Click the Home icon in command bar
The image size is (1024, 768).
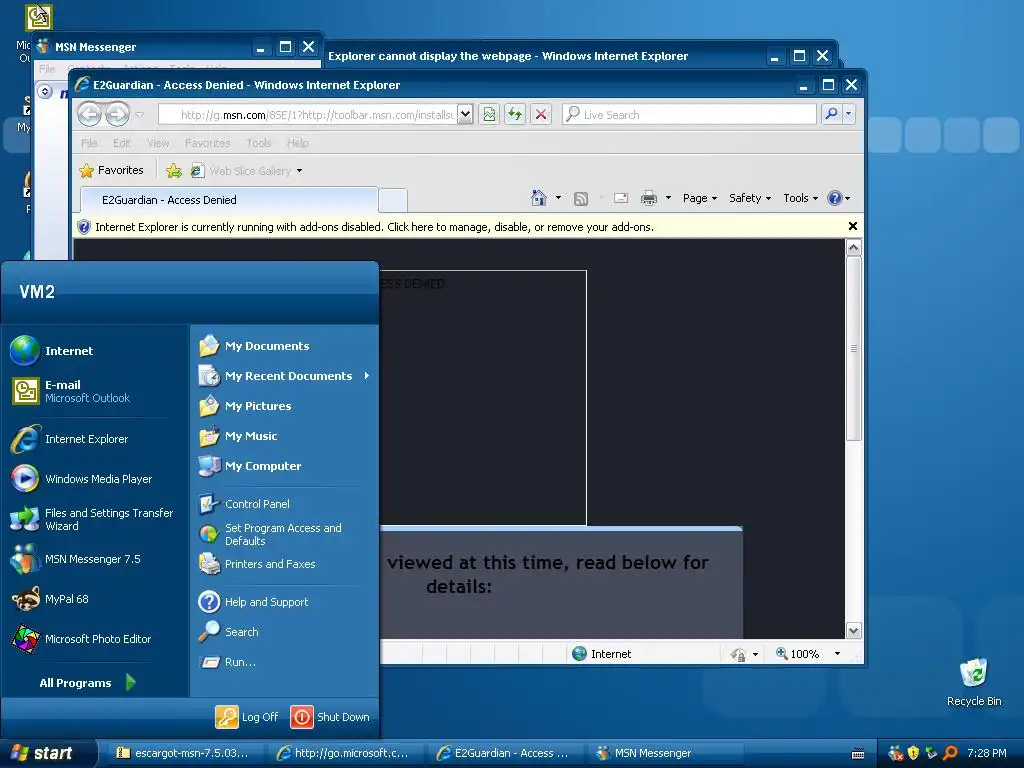539,198
